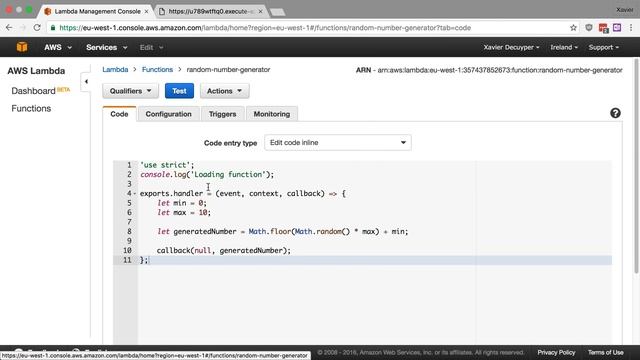Screen dimensions: 640x360
Task: Click random-number-generator breadcrumb text
Action: coord(228,69)
